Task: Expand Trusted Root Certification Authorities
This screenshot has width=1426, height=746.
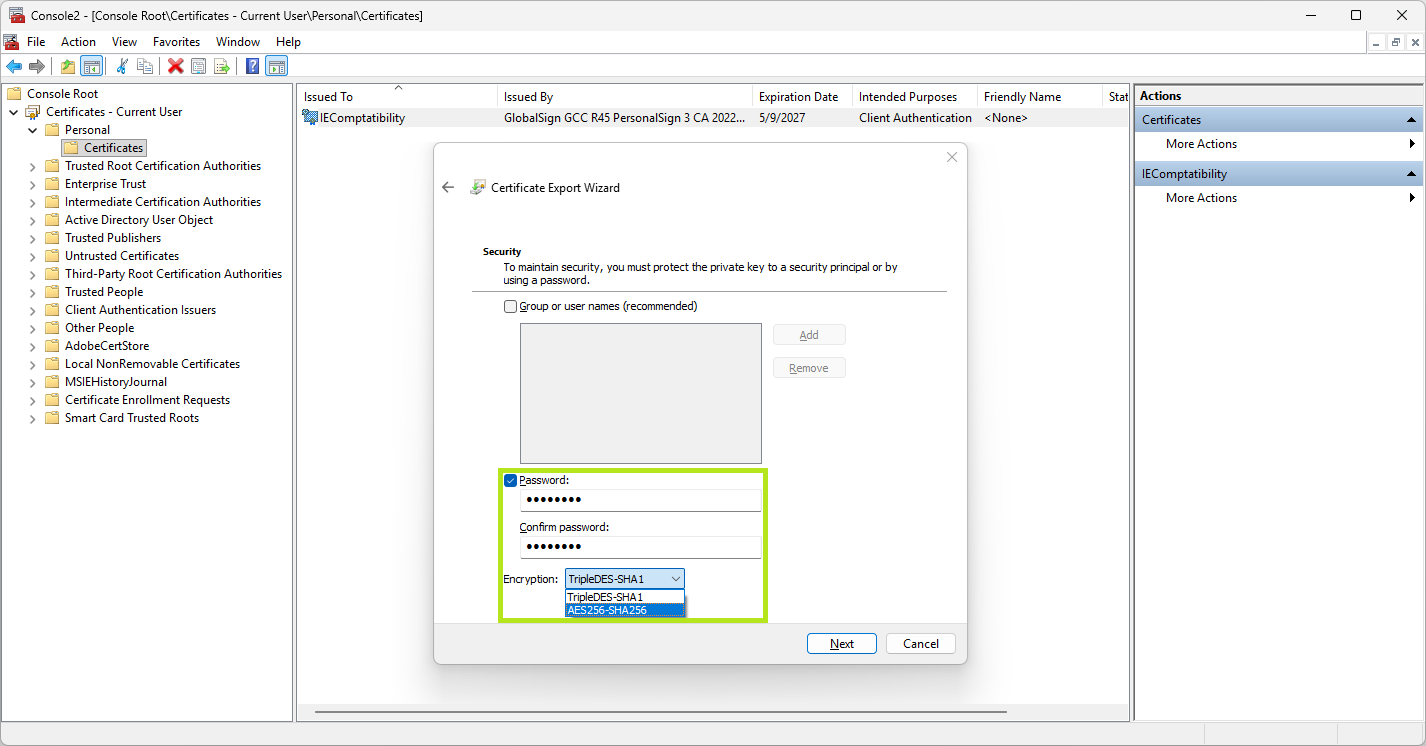Action: pos(32,166)
